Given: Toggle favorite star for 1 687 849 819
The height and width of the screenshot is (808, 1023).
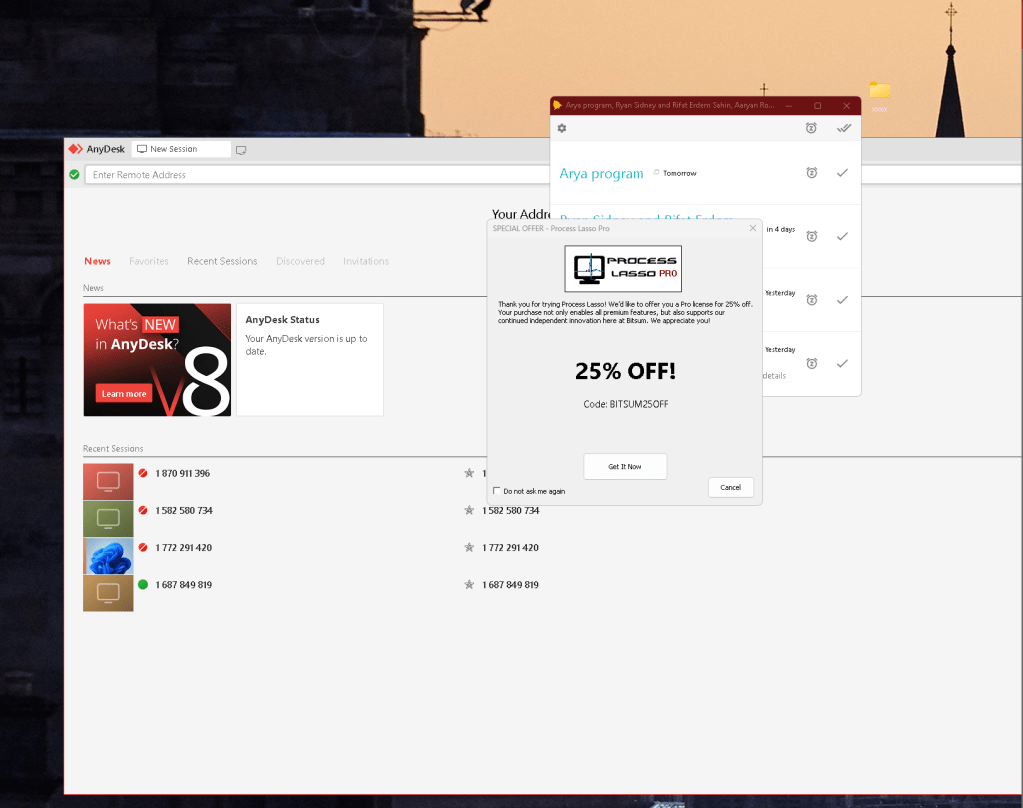Looking at the screenshot, I should (x=469, y=584).
